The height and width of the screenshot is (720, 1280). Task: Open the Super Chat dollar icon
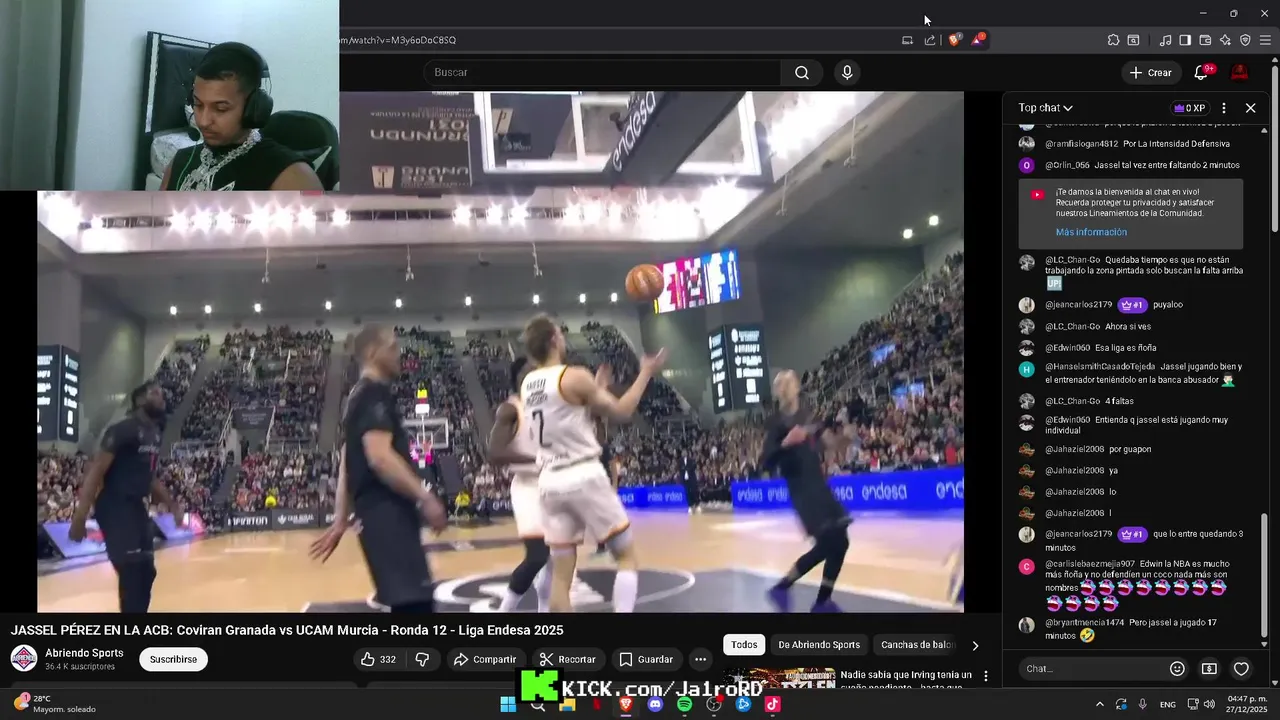pyautogui.click(x=1209, y=668)
